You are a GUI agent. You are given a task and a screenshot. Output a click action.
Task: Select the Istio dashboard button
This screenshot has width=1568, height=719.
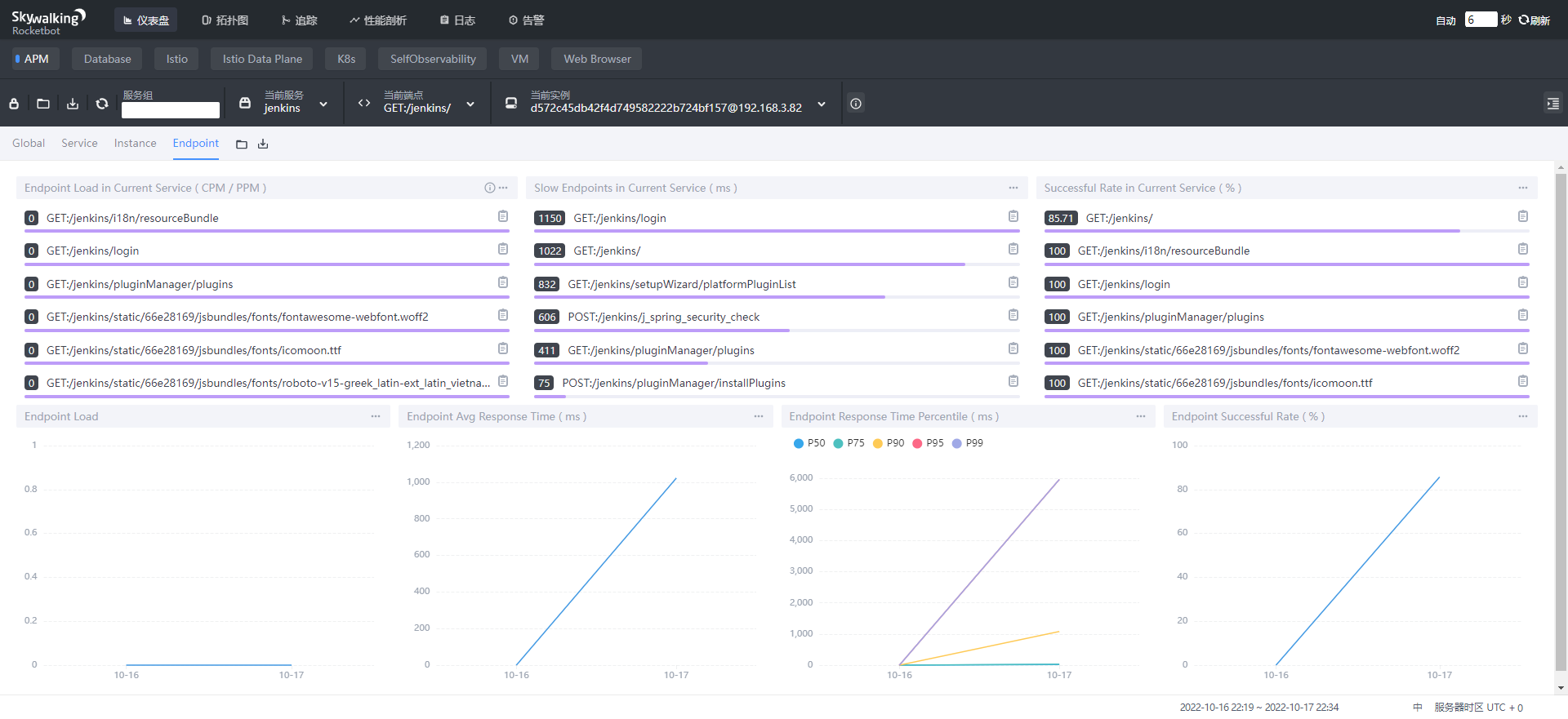point(176,59)
